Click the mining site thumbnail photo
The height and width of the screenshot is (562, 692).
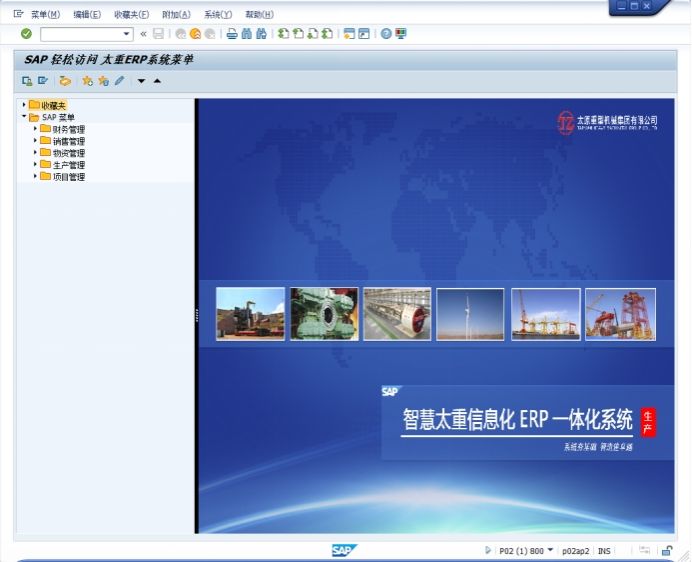coord(250,314)
